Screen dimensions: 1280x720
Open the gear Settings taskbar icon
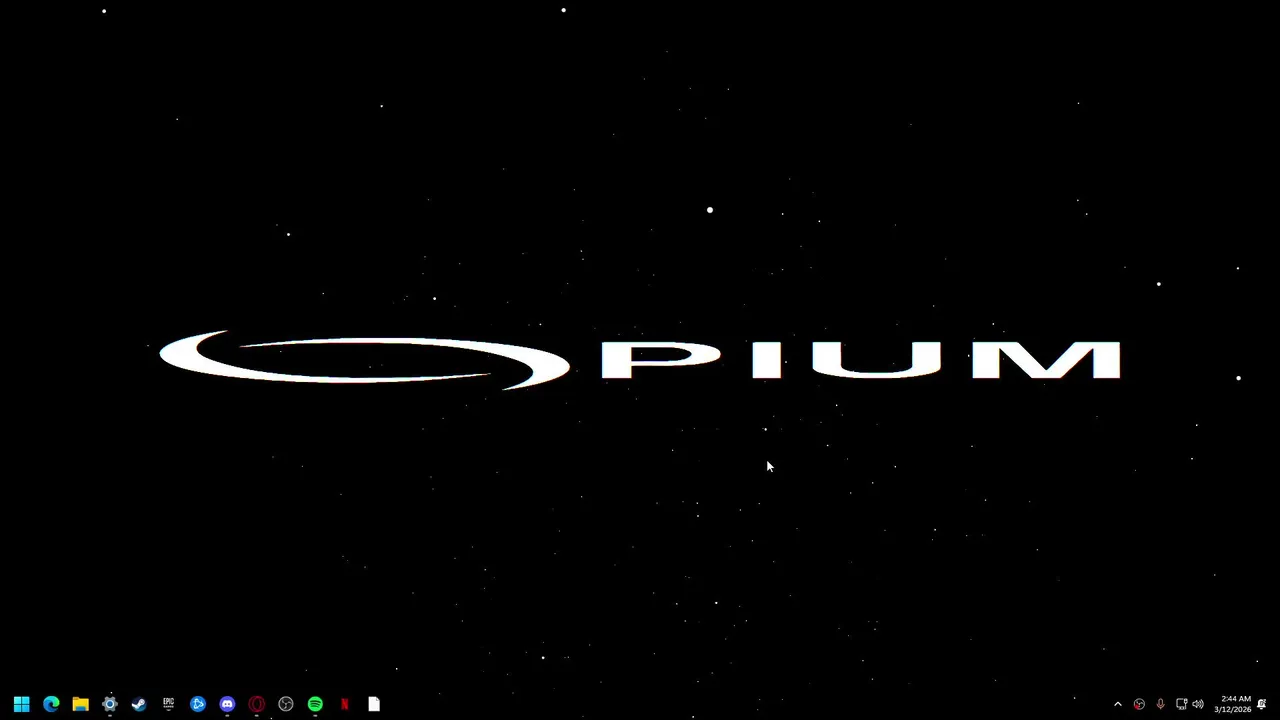click(110, 704)
